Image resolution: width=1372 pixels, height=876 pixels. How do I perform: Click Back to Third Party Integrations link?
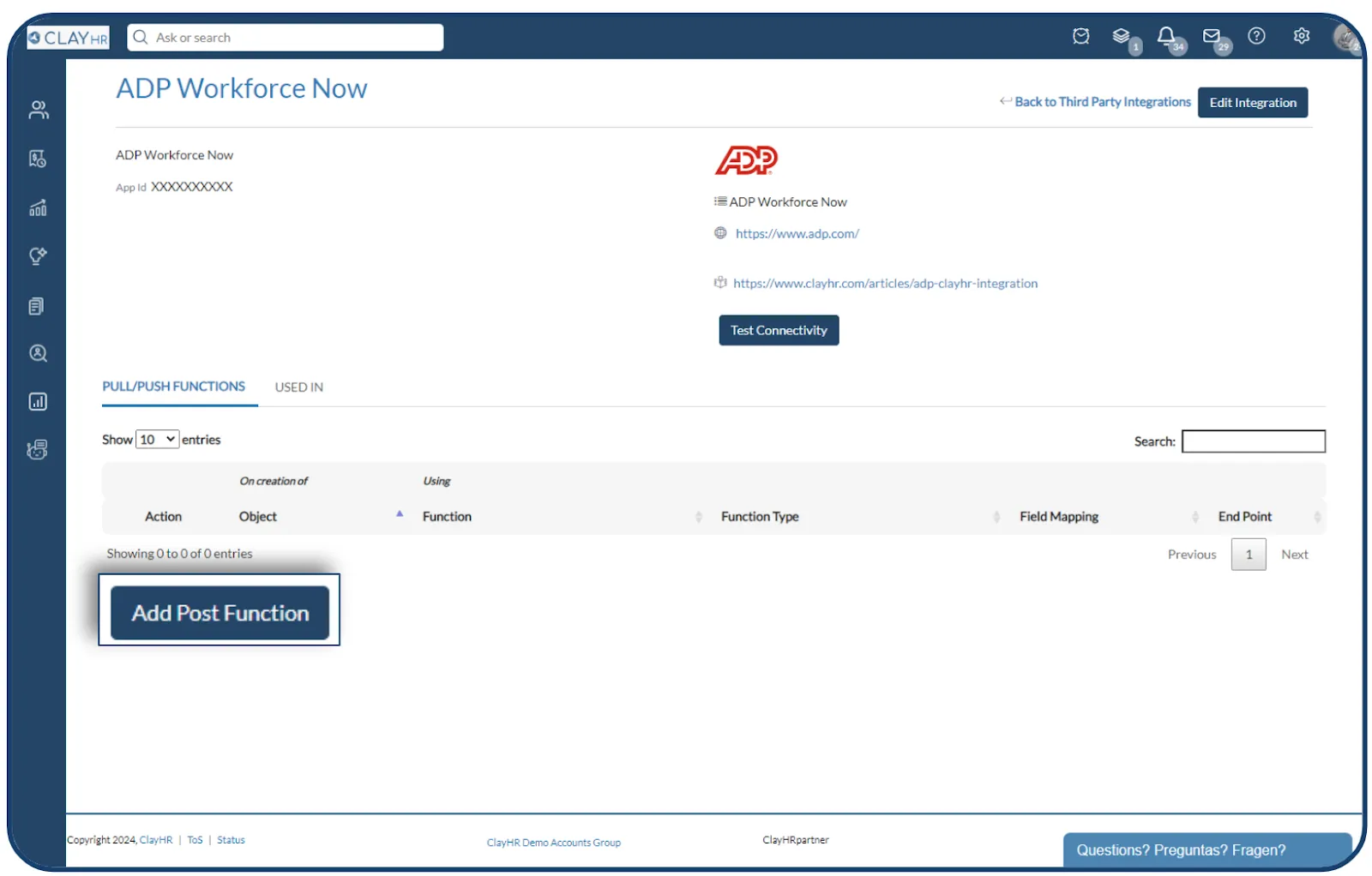pyautogui.click(x=1102, y=102)
